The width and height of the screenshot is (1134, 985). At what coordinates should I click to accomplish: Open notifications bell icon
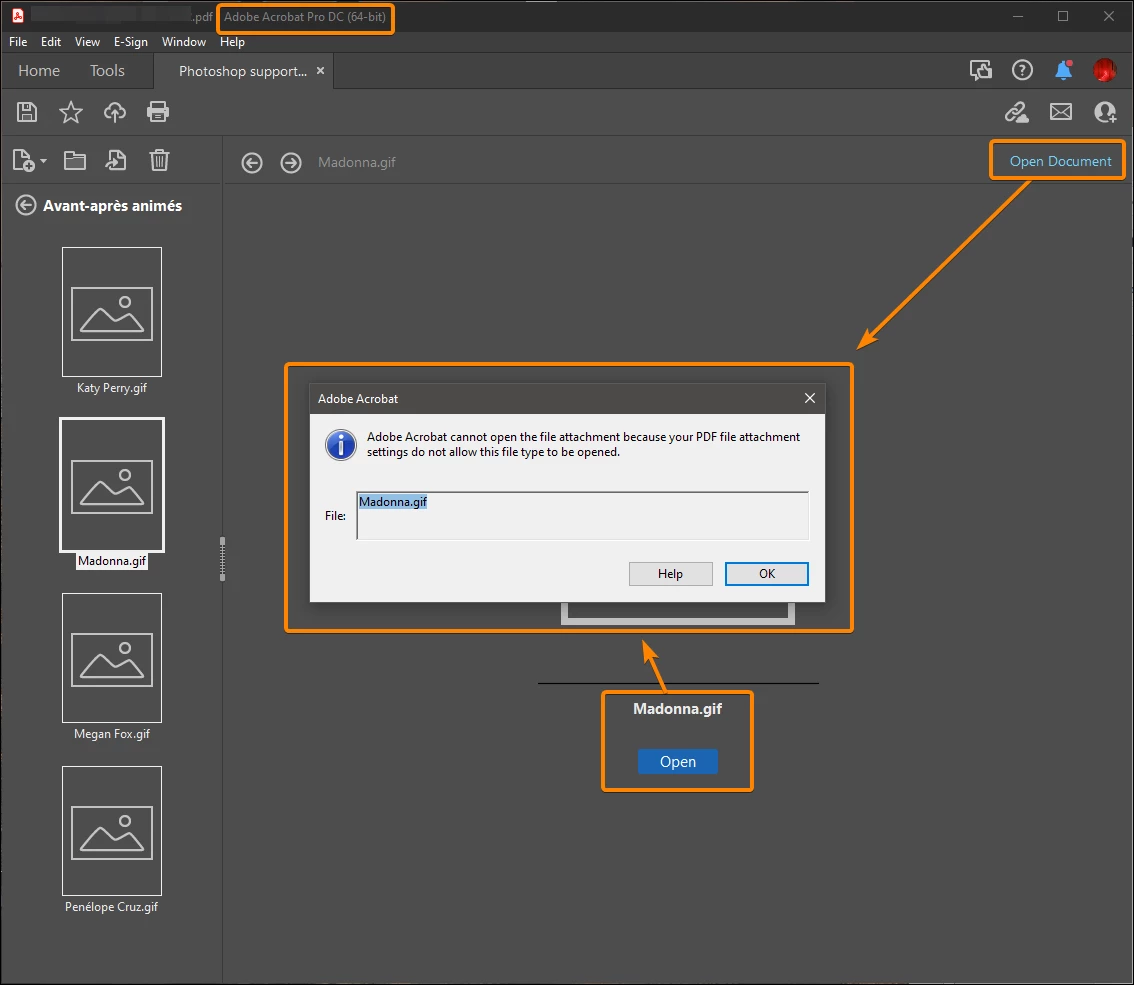(x=1063, y=70)
